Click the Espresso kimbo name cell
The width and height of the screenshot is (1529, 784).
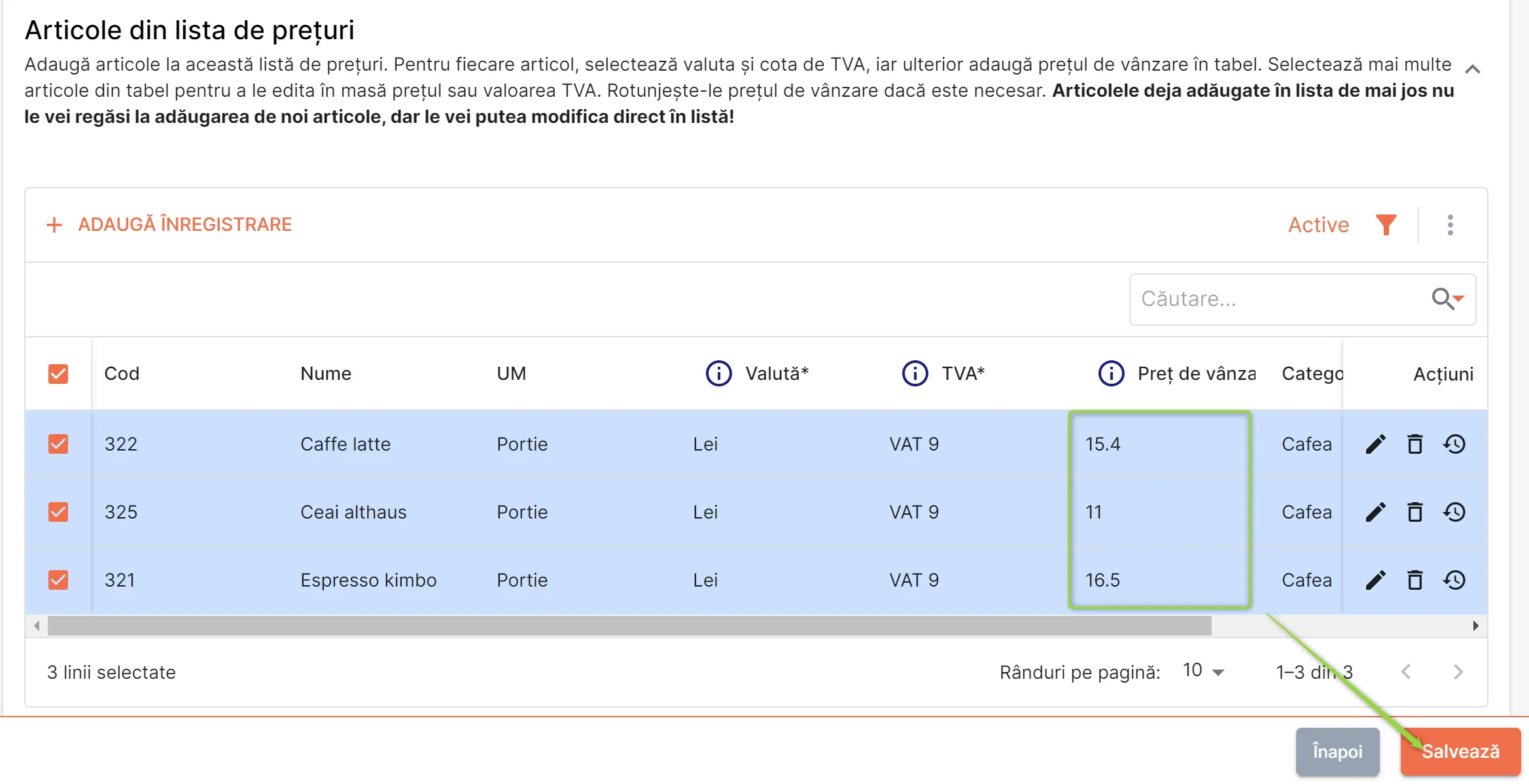(368, 580)
